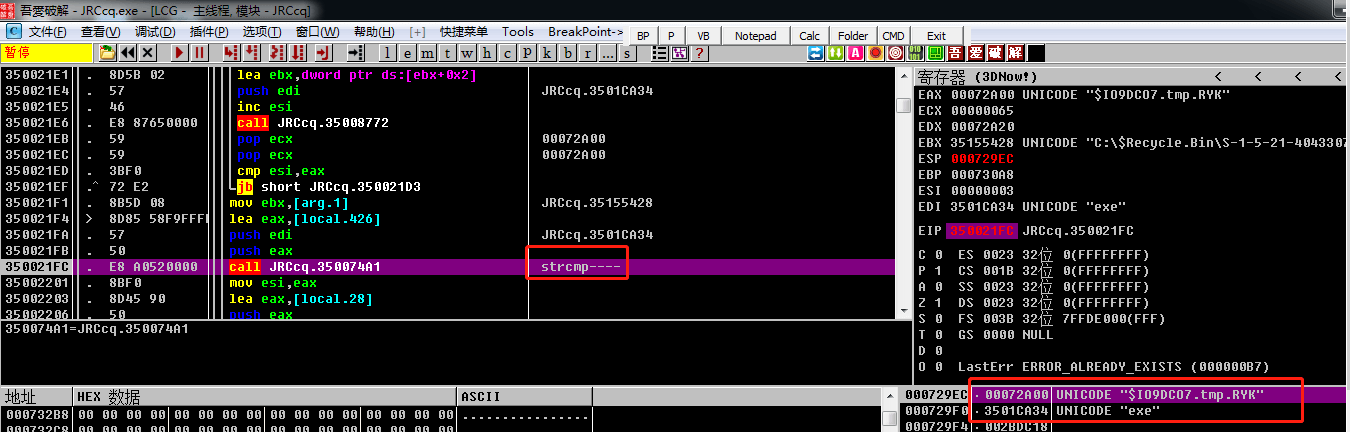
Task: Show threads with 't' button
Action: point(447,53)
